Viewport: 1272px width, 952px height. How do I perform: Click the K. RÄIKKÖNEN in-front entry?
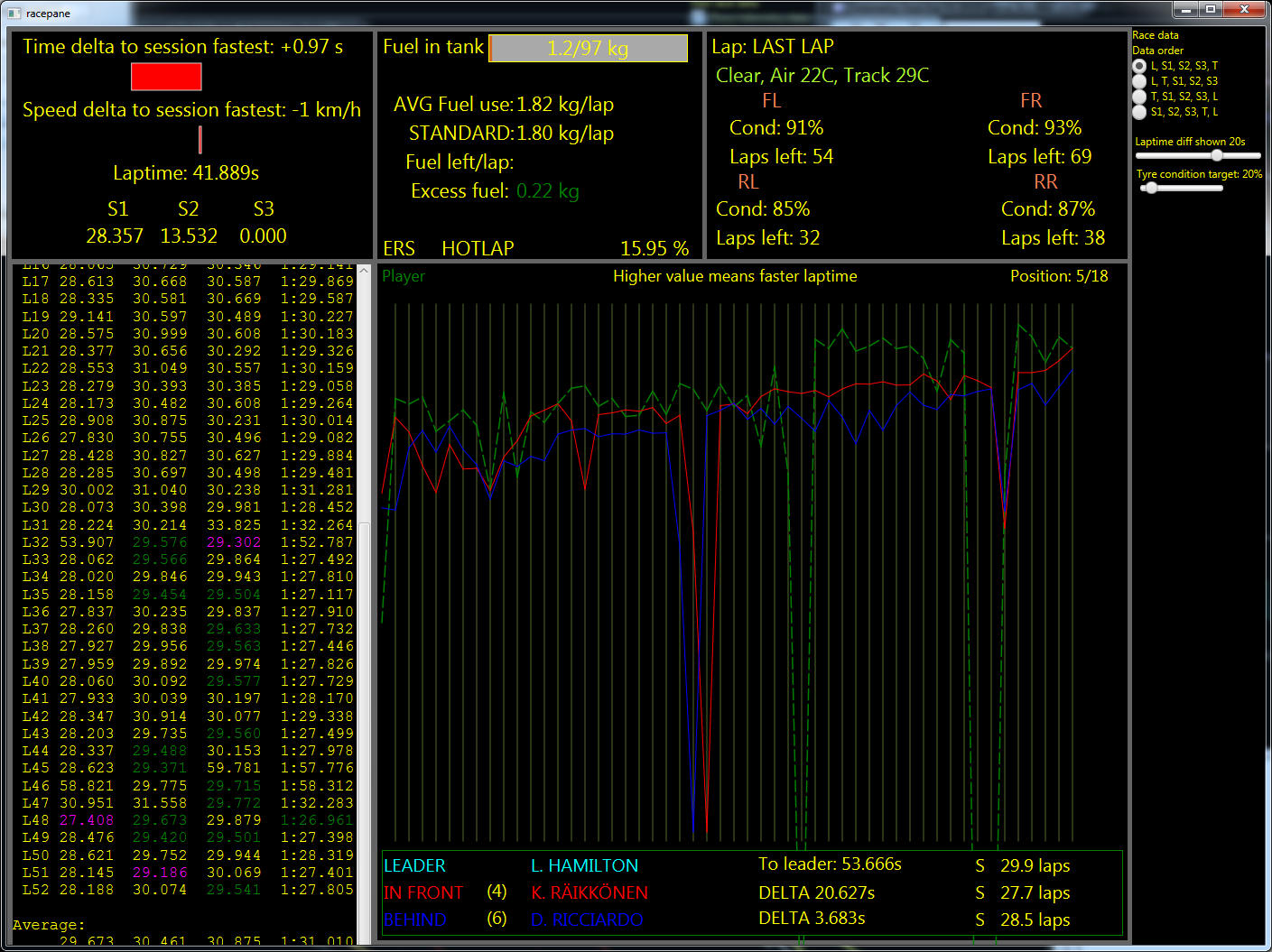[587, 892]
